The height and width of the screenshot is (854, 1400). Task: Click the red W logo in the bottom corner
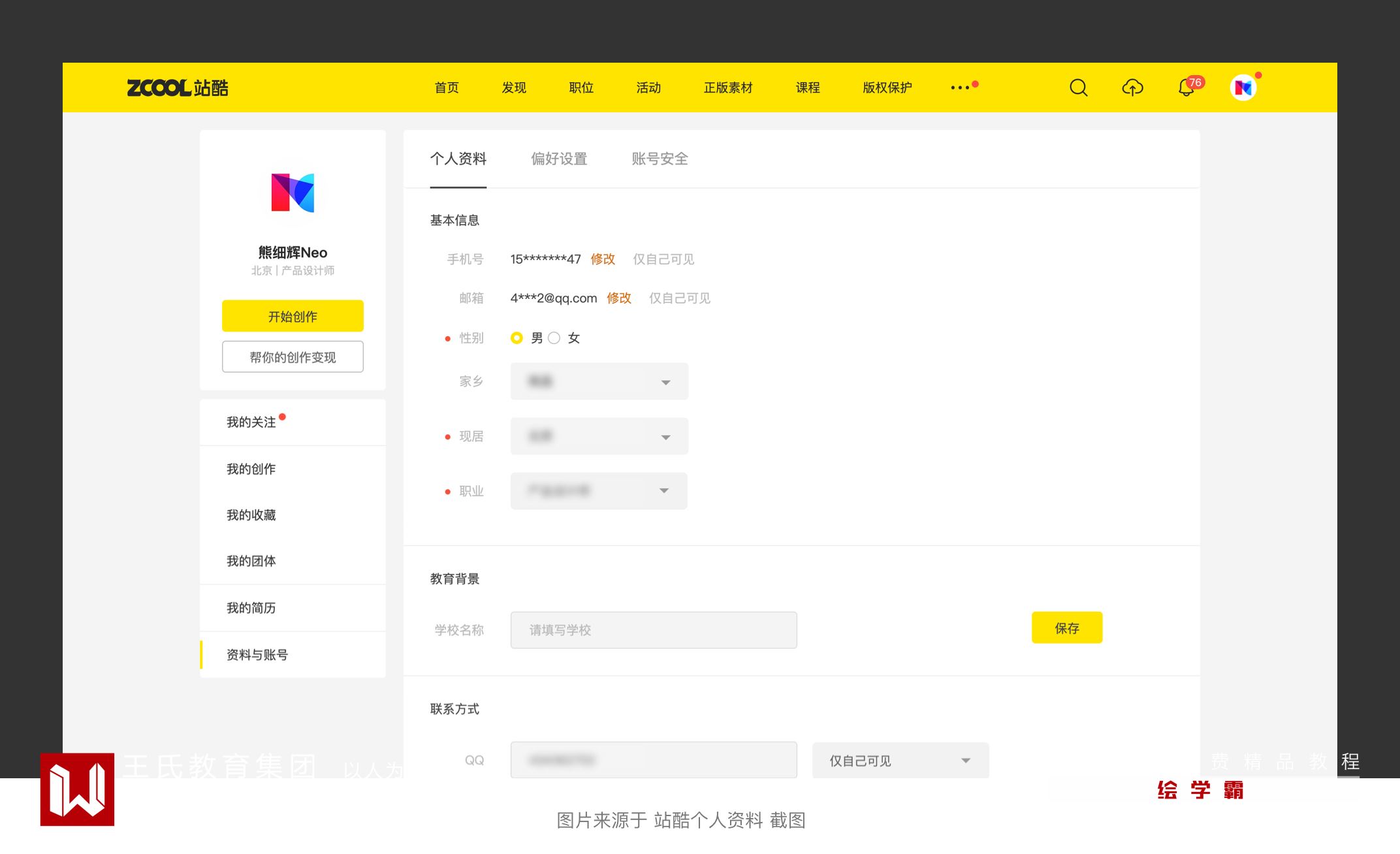coord(77,789)
